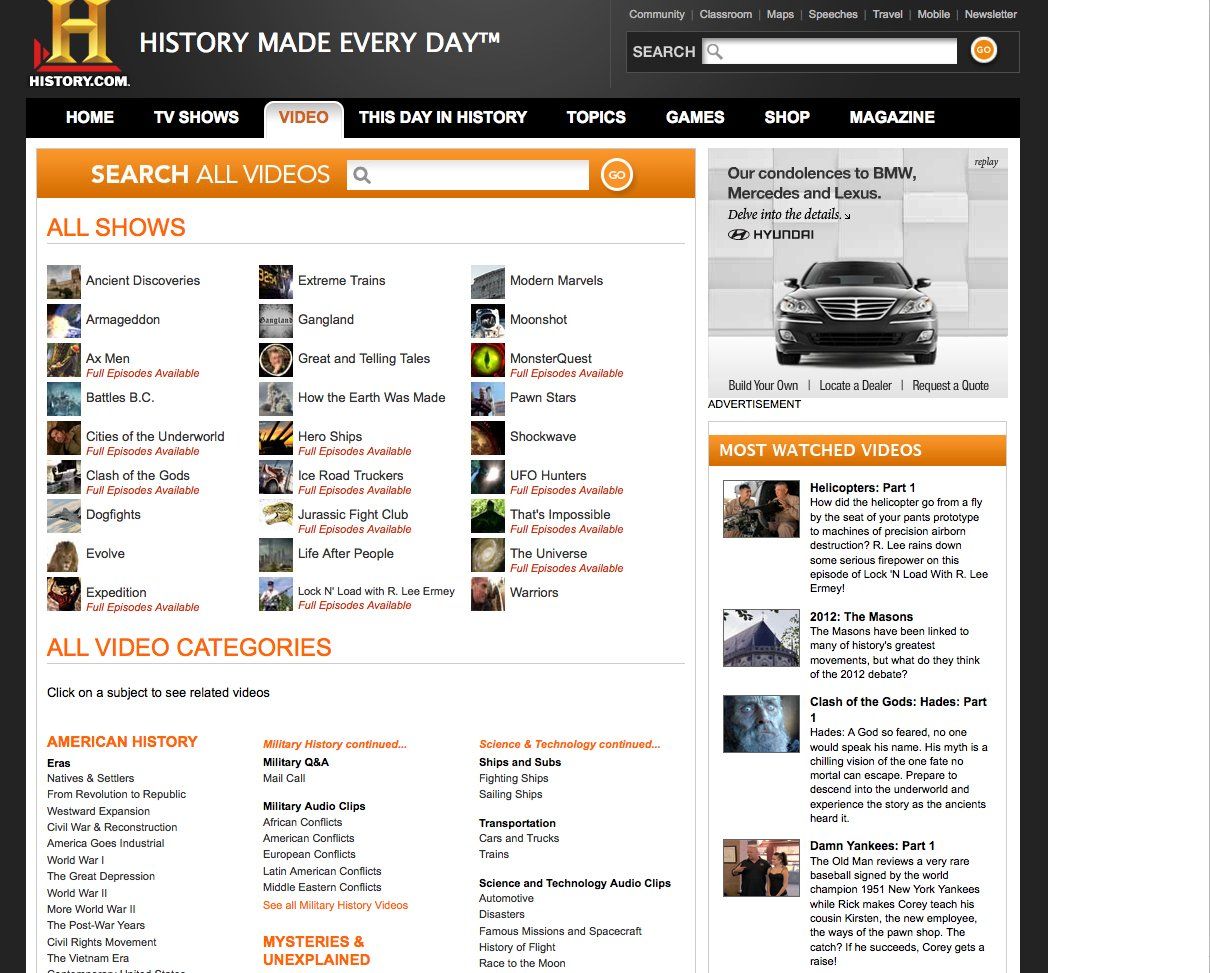The image size is (1210, 973).
Task: Click the Damn Yankees: Part 1 thumbnail
Action: (761, 868)
